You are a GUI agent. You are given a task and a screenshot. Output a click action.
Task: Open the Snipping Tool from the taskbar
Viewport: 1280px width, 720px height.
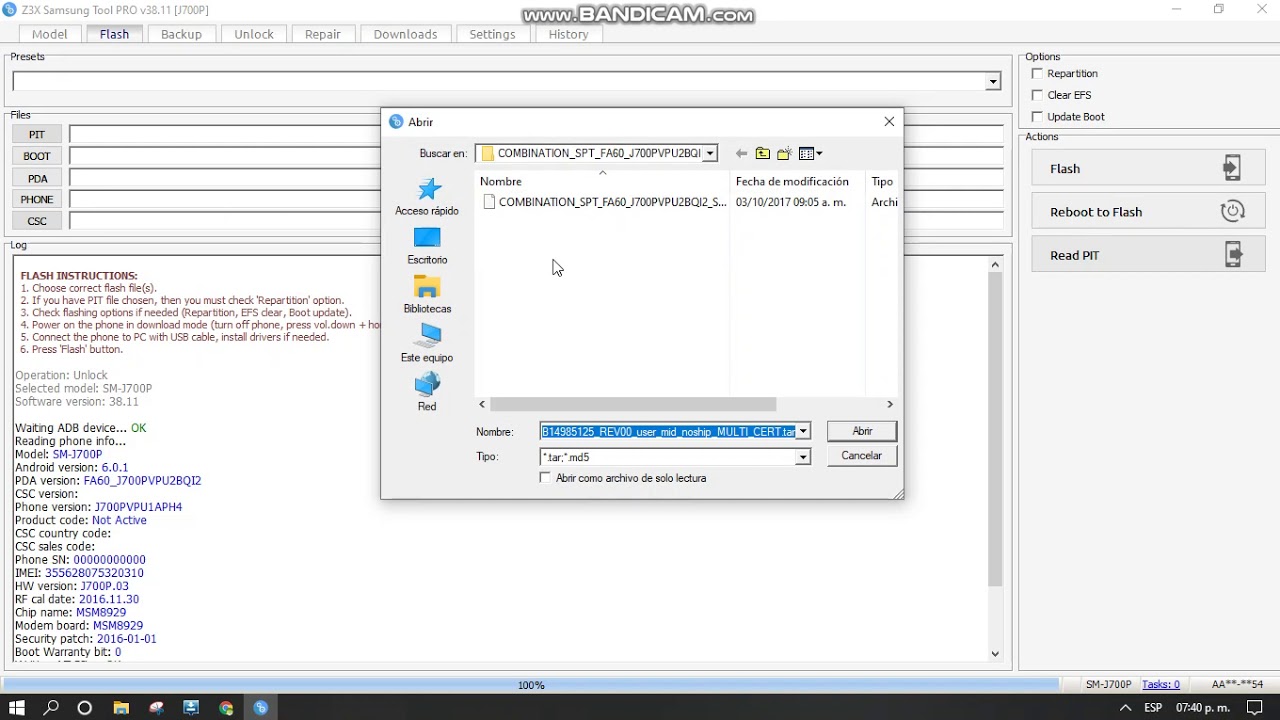tap(156, 708)
